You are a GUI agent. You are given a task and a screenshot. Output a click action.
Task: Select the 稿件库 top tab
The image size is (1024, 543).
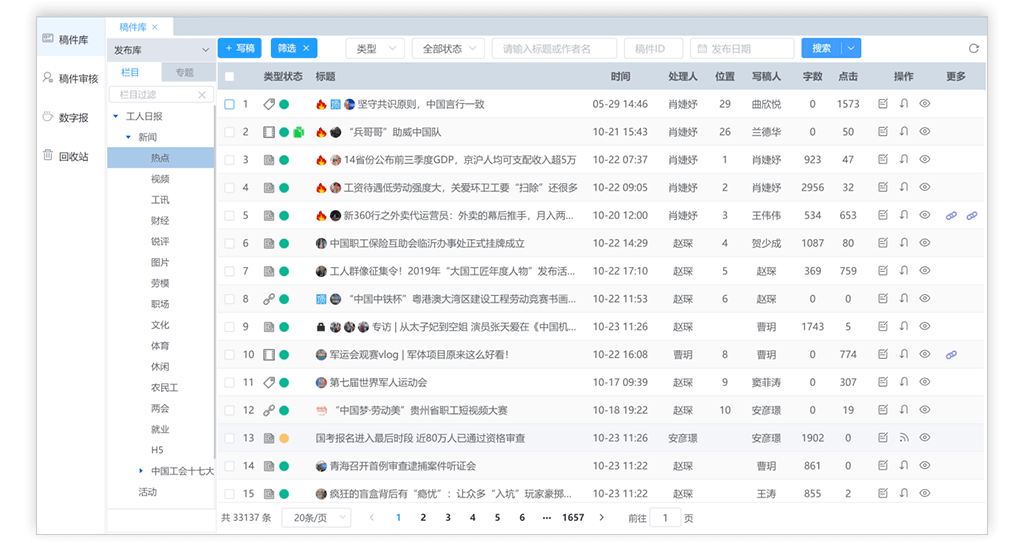[133, 27]
